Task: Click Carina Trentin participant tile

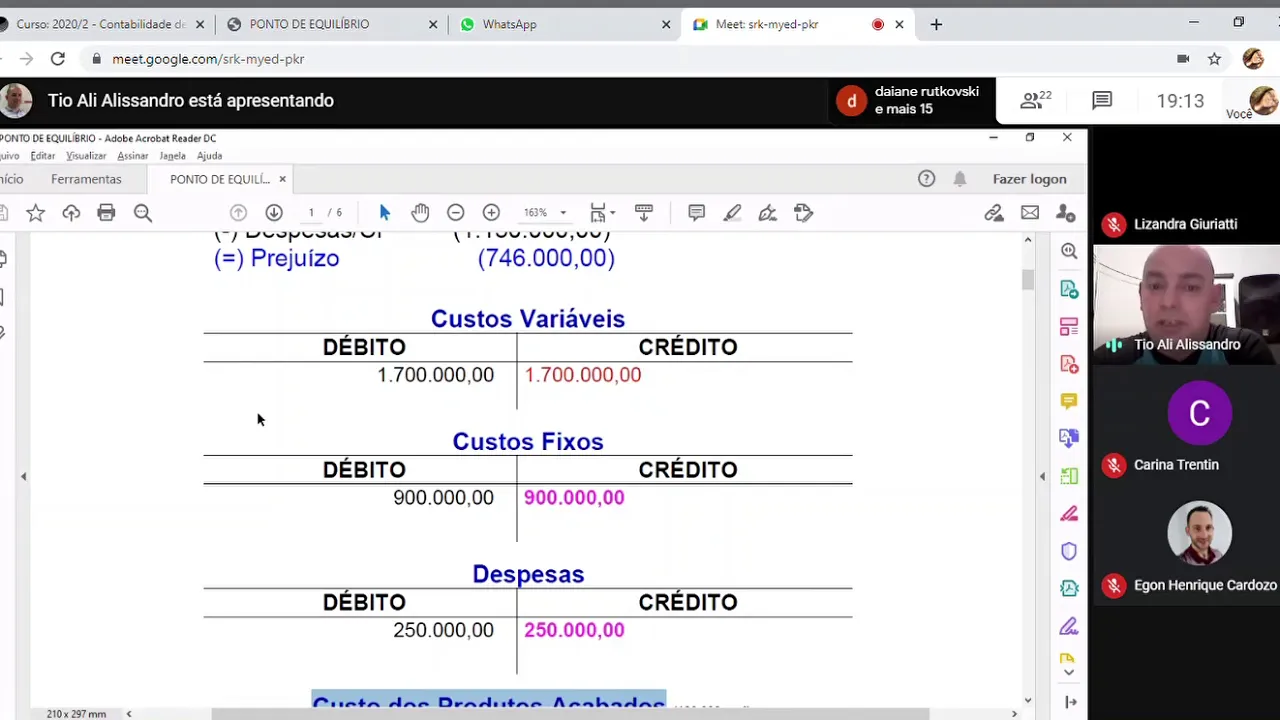Action: coord(1186,425)
